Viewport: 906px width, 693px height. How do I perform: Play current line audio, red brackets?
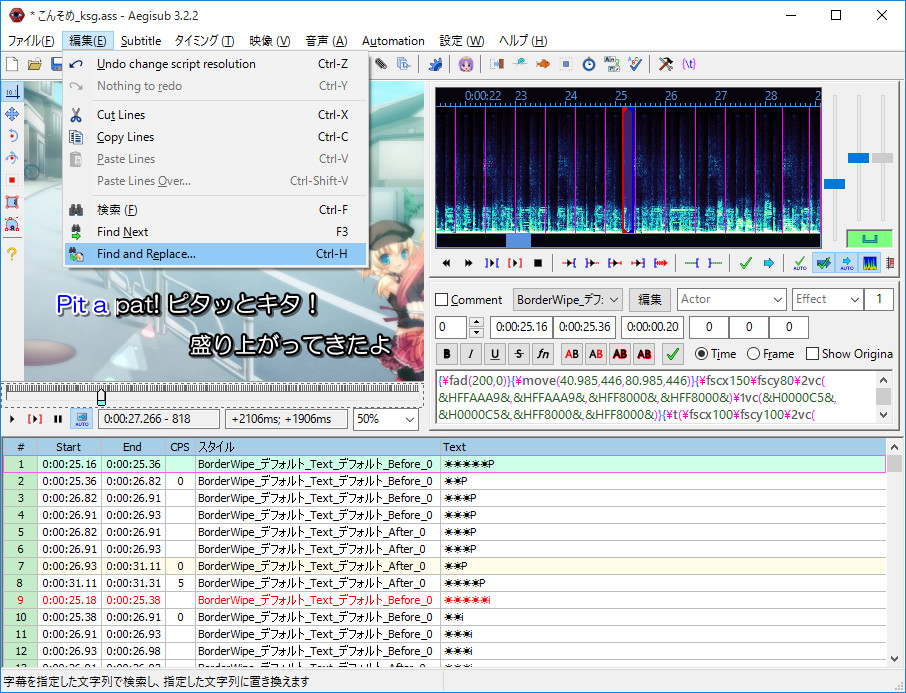[515, 263]
